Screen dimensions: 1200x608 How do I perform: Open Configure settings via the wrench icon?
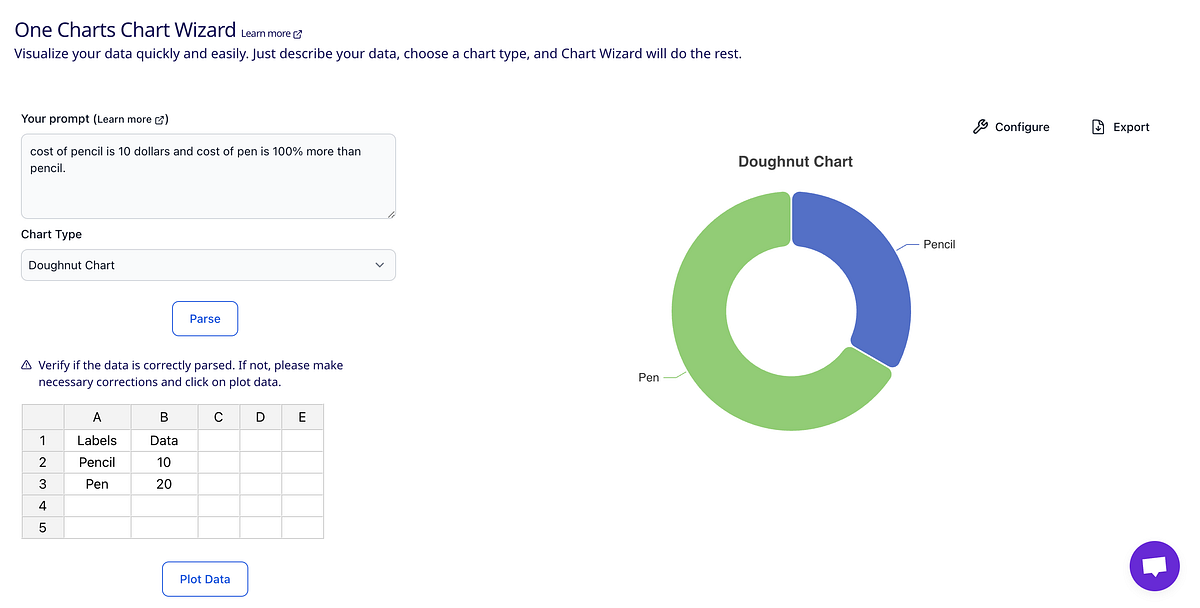click(x=982, y=127)
